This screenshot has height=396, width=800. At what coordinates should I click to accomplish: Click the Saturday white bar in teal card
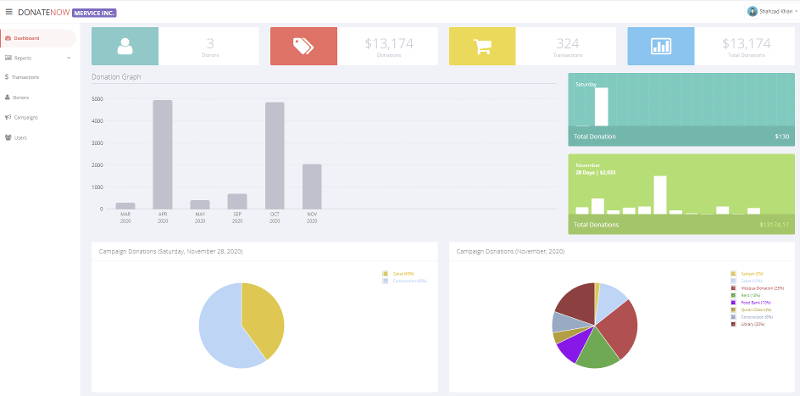(x=602, y=107)
